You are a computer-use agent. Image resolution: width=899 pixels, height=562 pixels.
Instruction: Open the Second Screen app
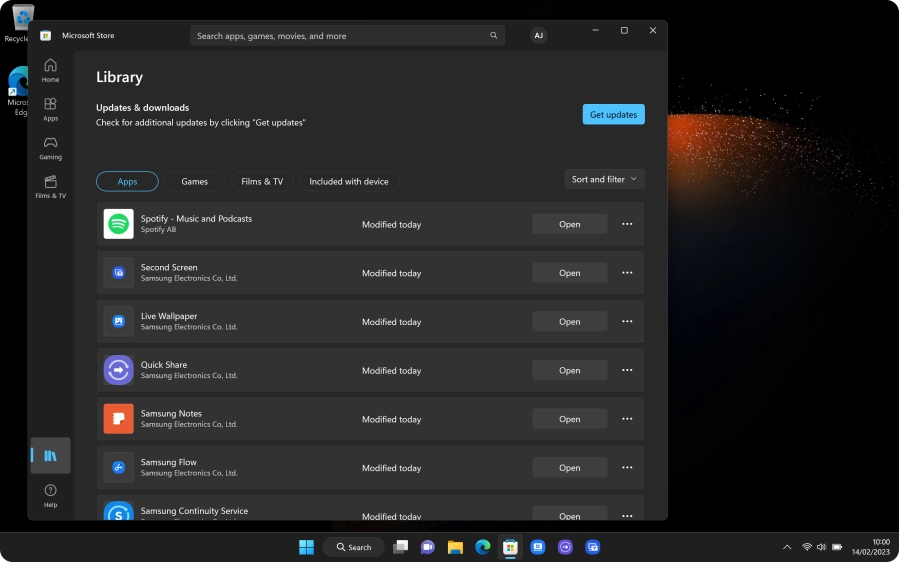569,273
